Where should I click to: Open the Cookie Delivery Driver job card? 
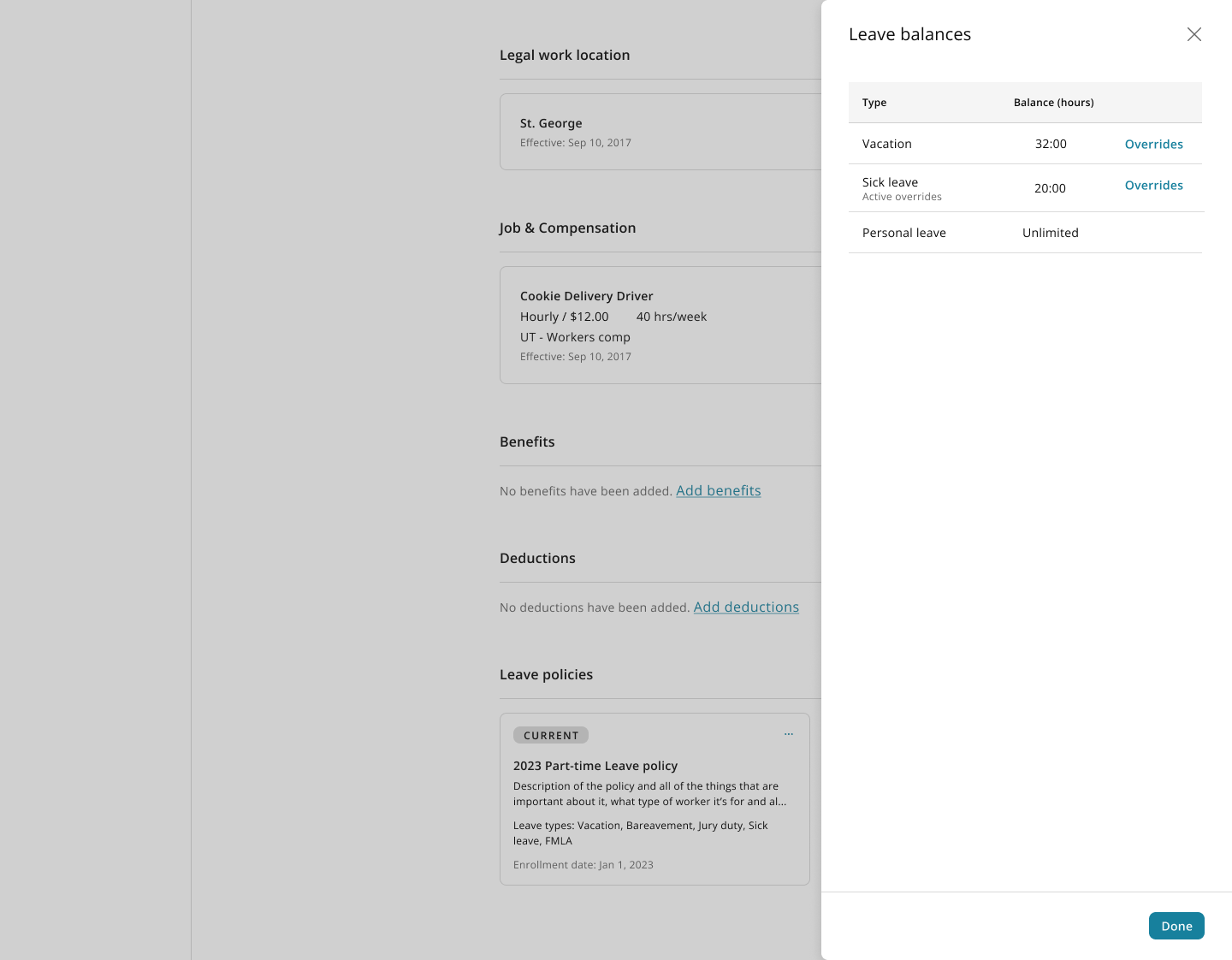tap(660, 325)
